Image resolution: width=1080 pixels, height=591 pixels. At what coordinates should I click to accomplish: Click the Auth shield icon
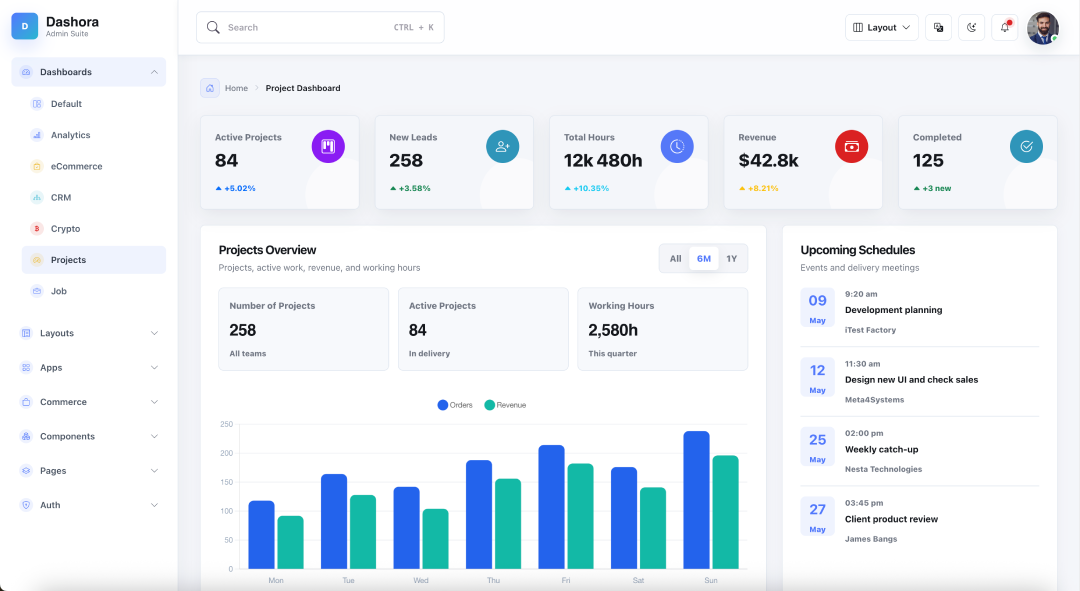pos(26,505)
